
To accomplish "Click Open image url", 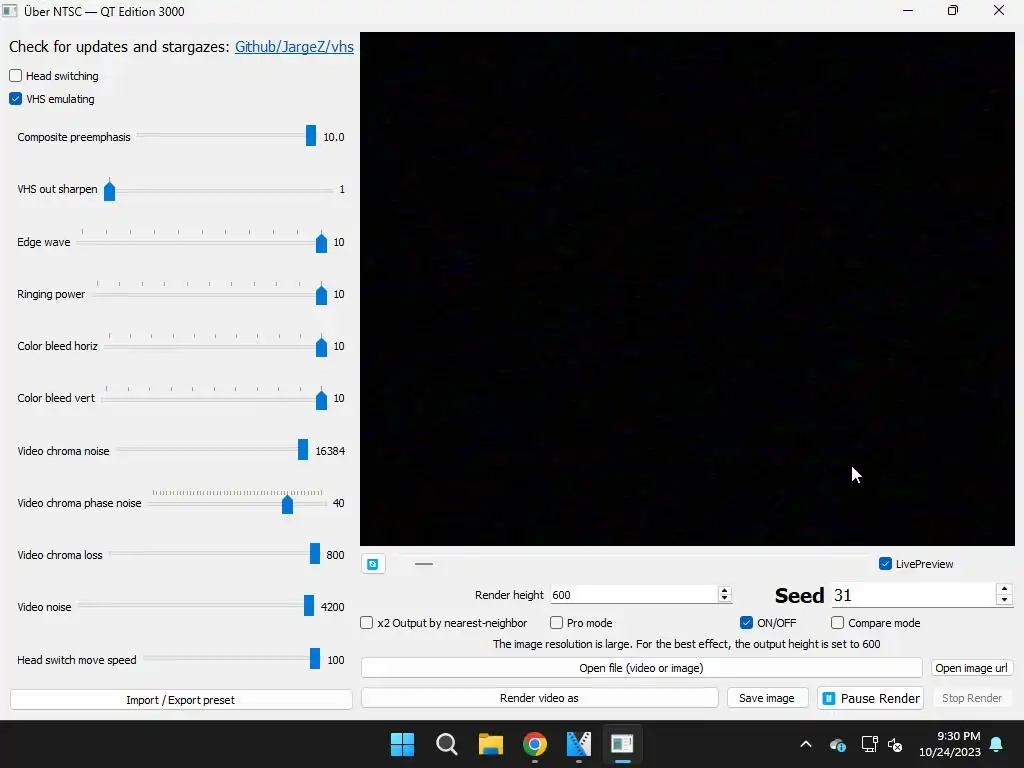I will [971, 668].
